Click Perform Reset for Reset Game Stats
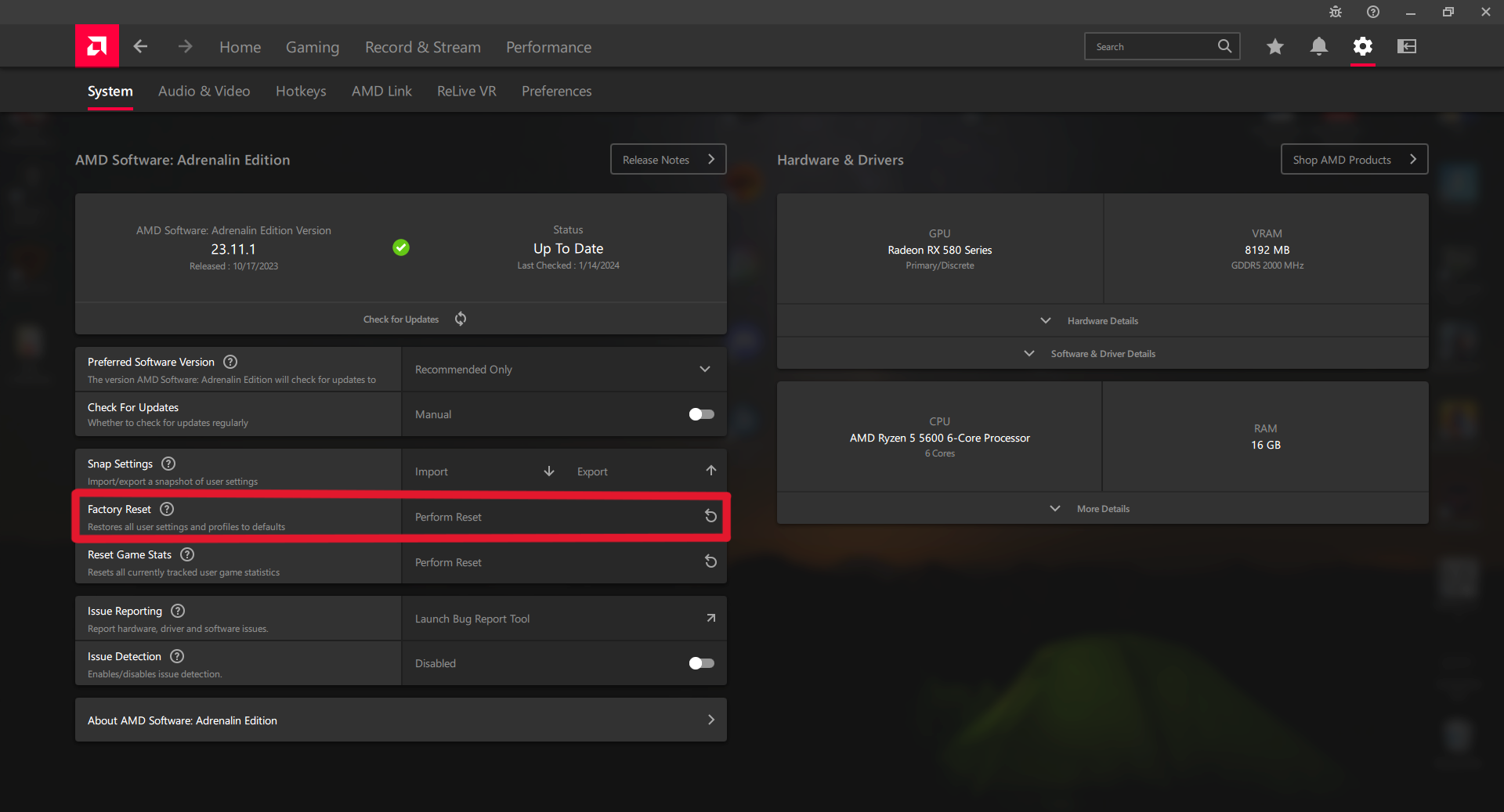 448,562
